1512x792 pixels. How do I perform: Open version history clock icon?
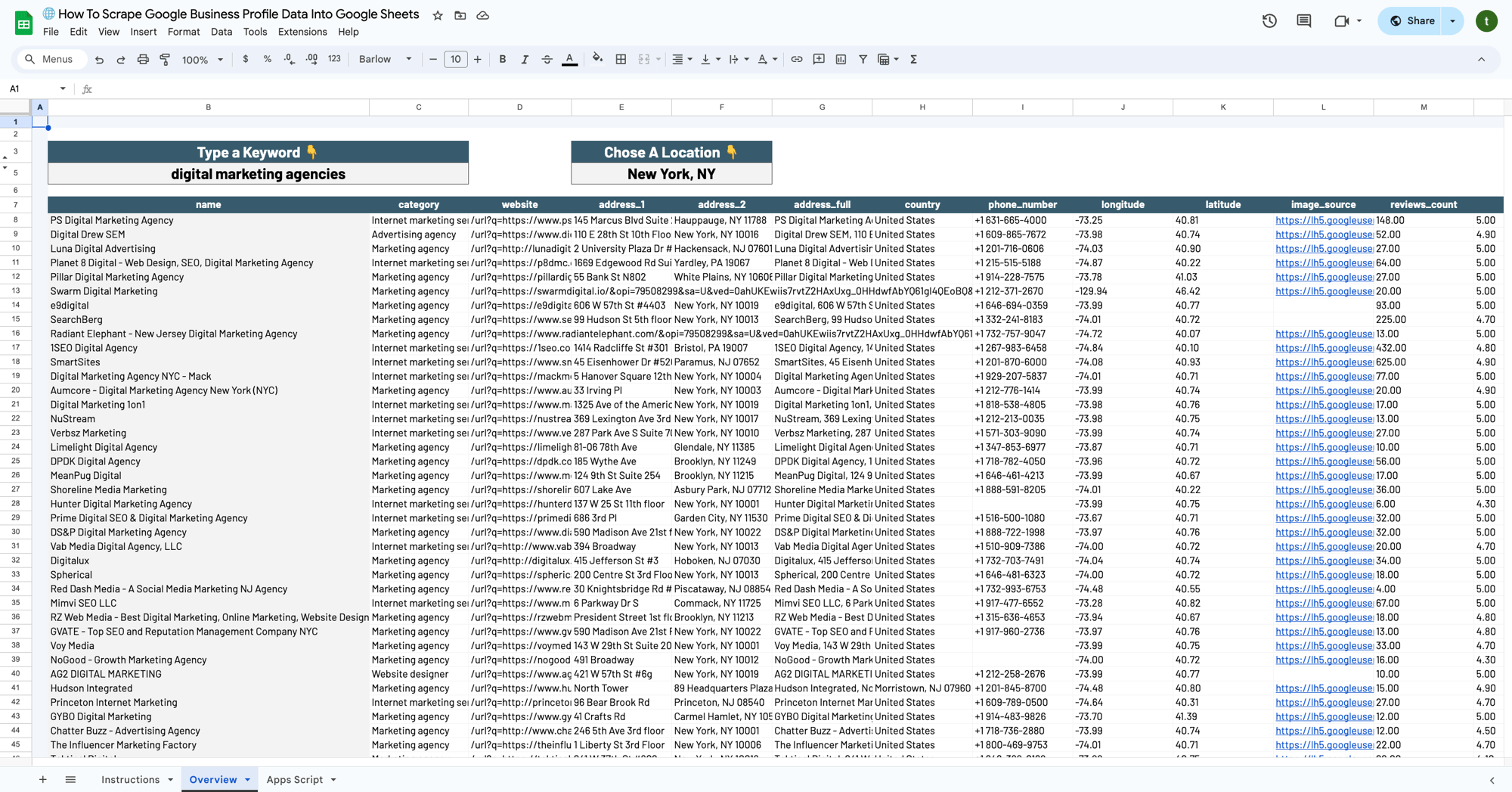tap(1269, 21)
